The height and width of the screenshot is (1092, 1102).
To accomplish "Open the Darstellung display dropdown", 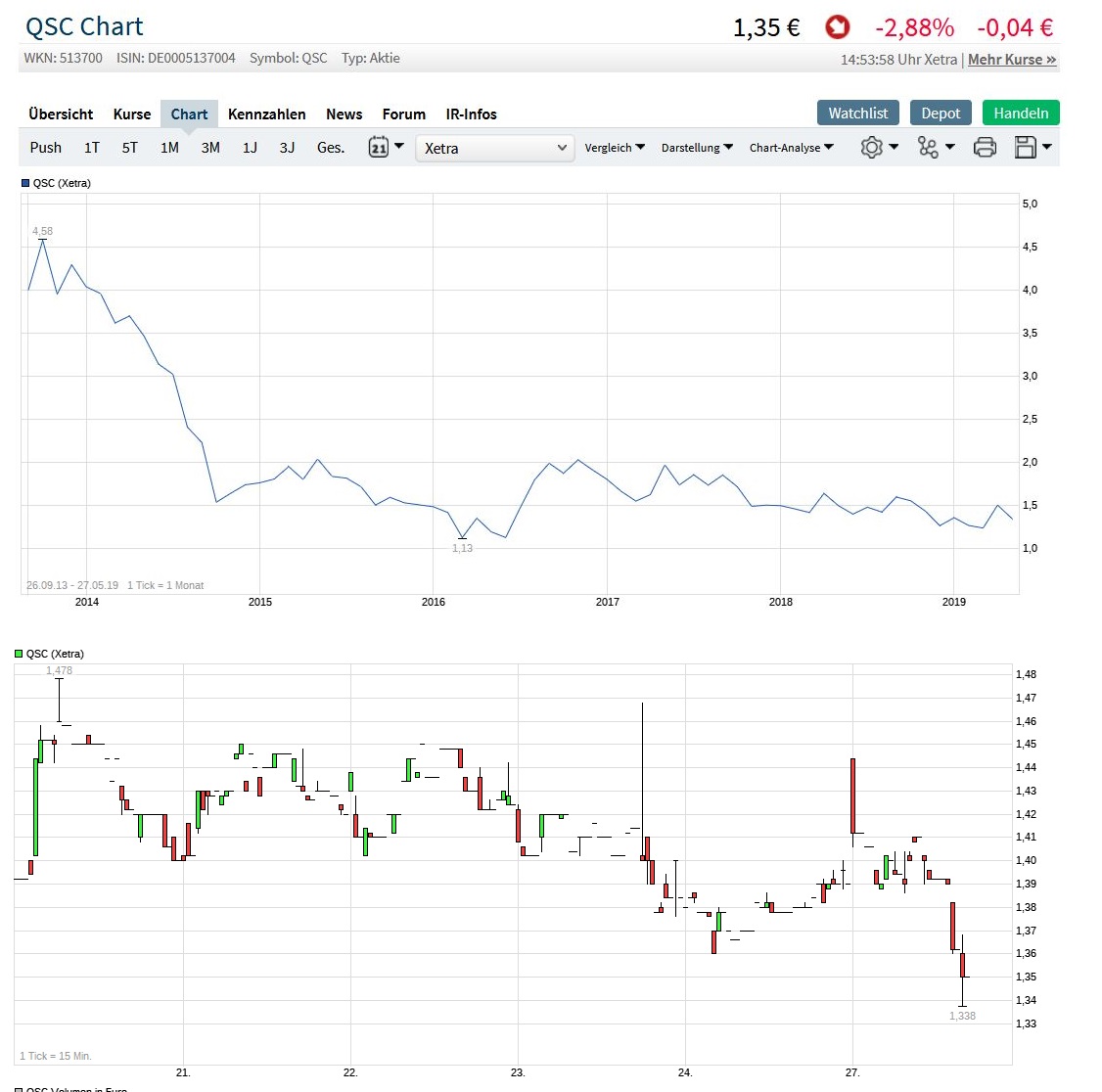I will pos(697,147).
